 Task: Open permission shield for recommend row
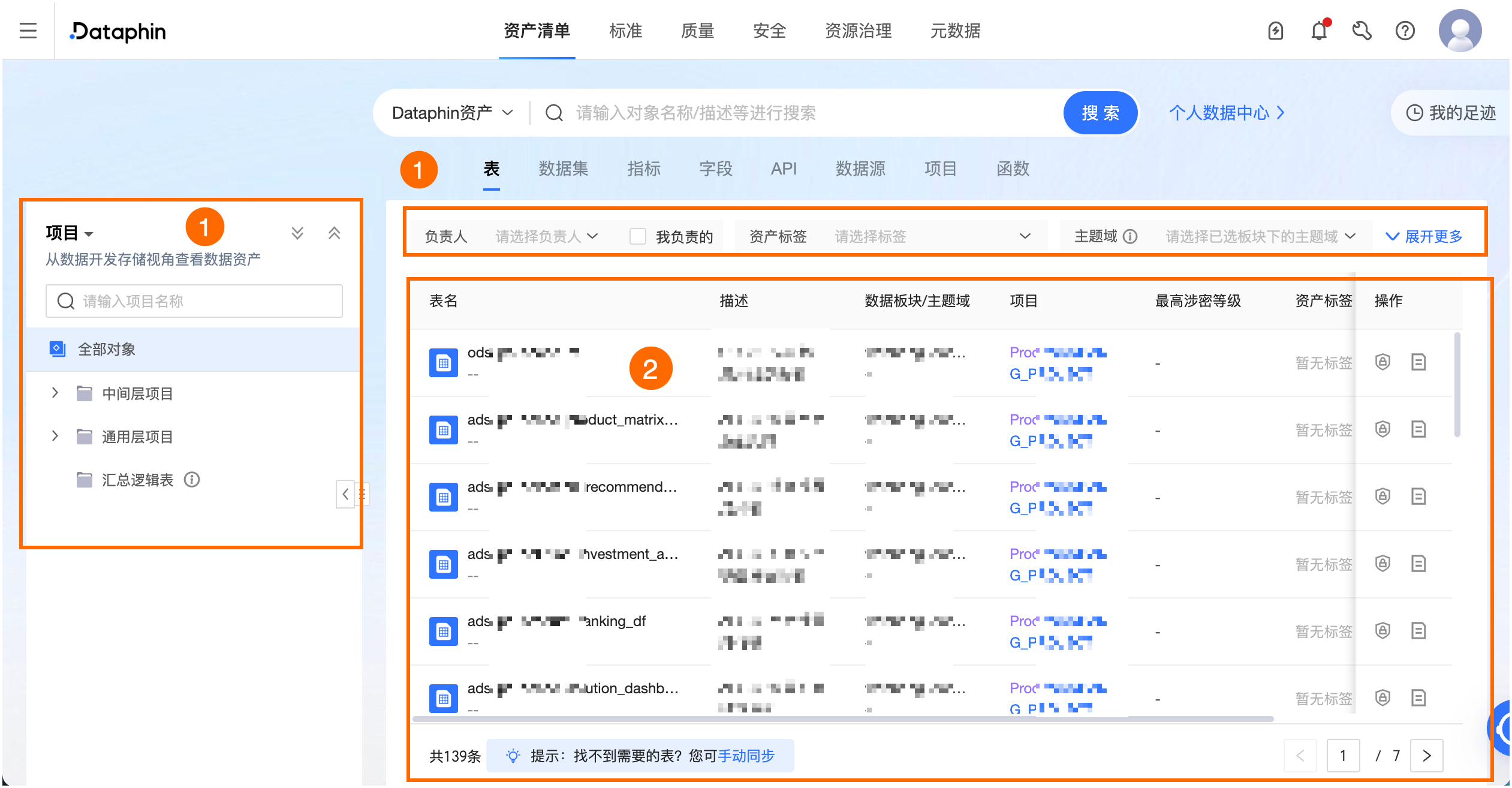coord(1383,497)
